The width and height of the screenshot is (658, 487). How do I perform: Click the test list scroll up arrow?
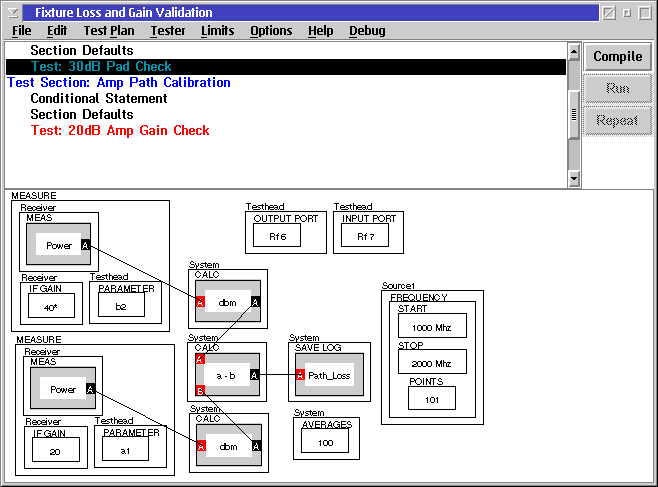[574, 52]
